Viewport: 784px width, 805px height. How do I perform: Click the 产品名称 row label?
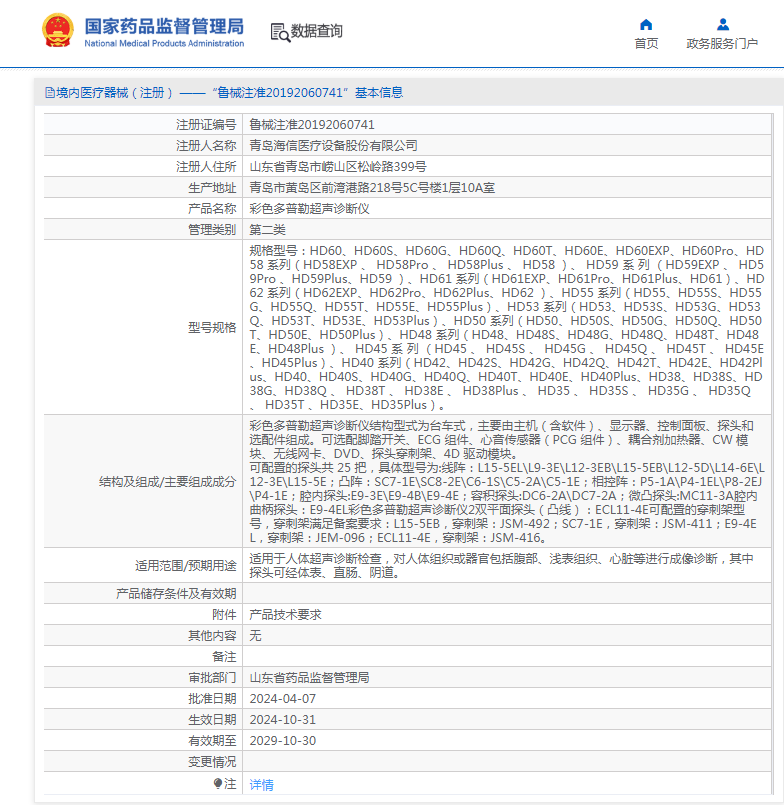212,209
